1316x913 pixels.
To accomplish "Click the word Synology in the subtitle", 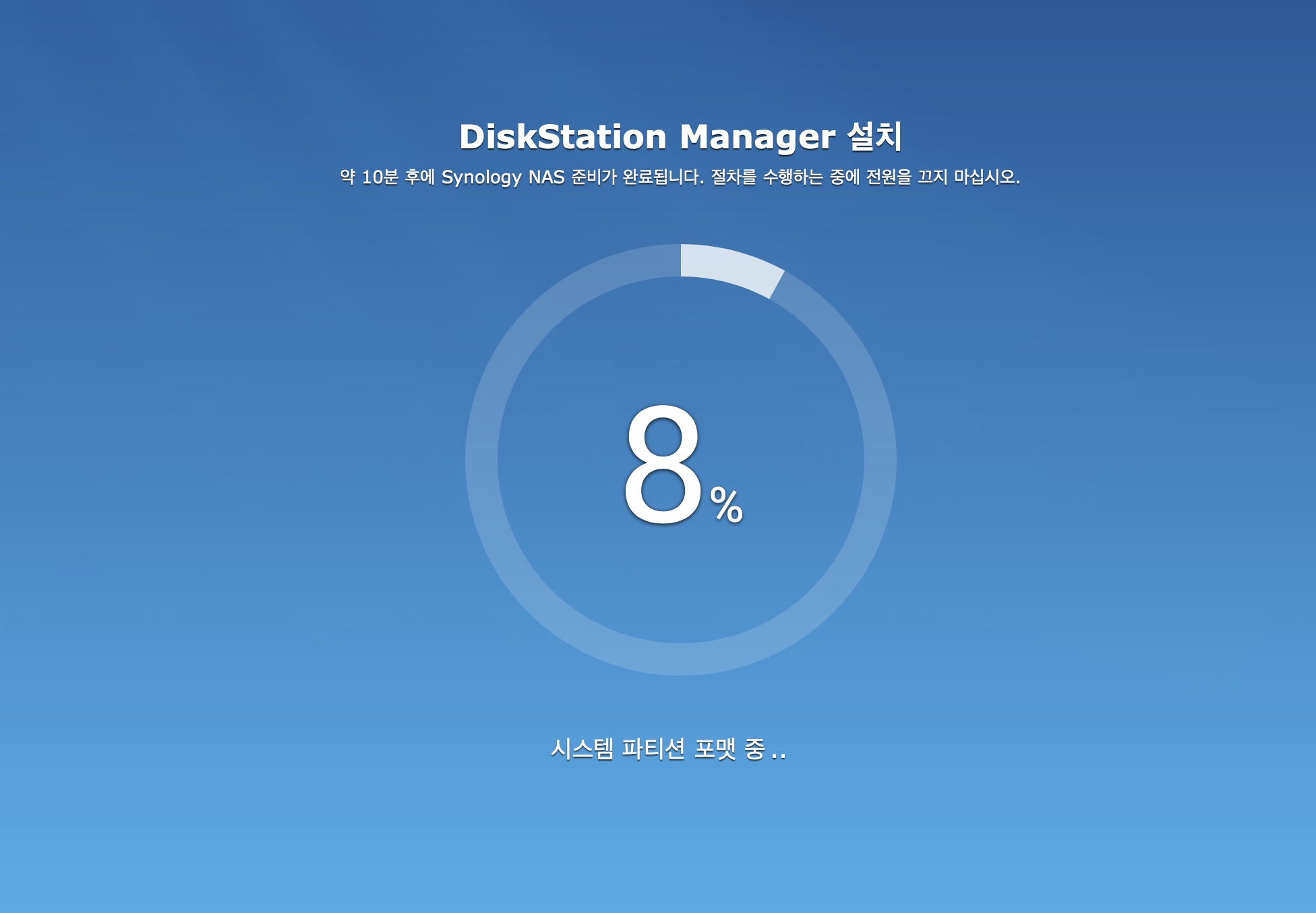I will tap(481, 177).
